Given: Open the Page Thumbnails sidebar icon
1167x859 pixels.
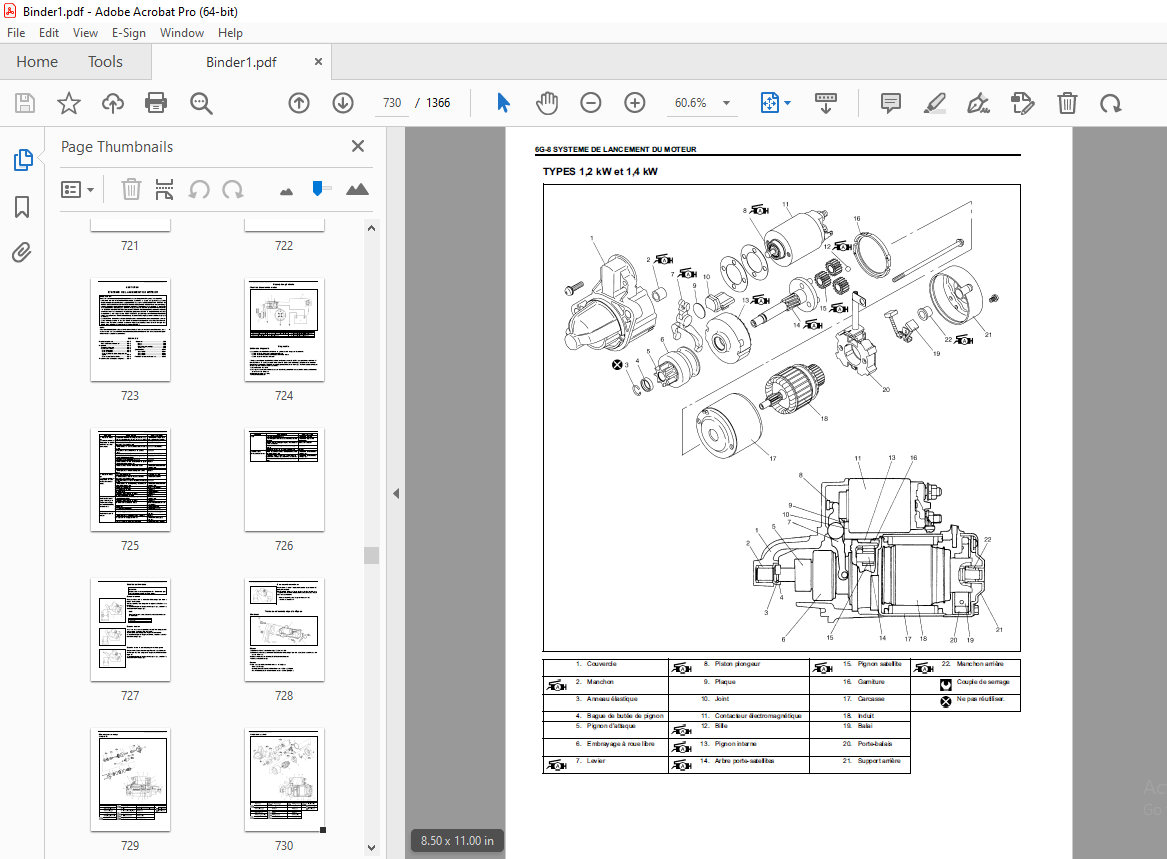Looking at the screenshot, I should click(22, 159).
